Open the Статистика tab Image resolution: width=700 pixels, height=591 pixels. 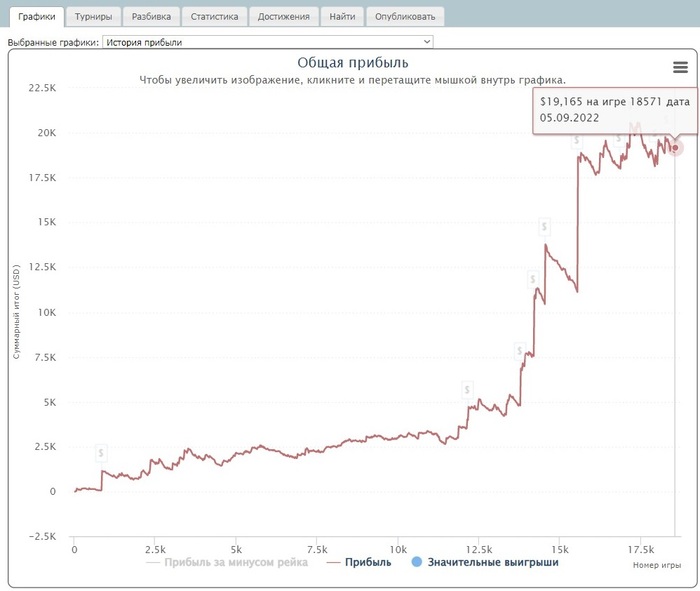pos(214,17)
